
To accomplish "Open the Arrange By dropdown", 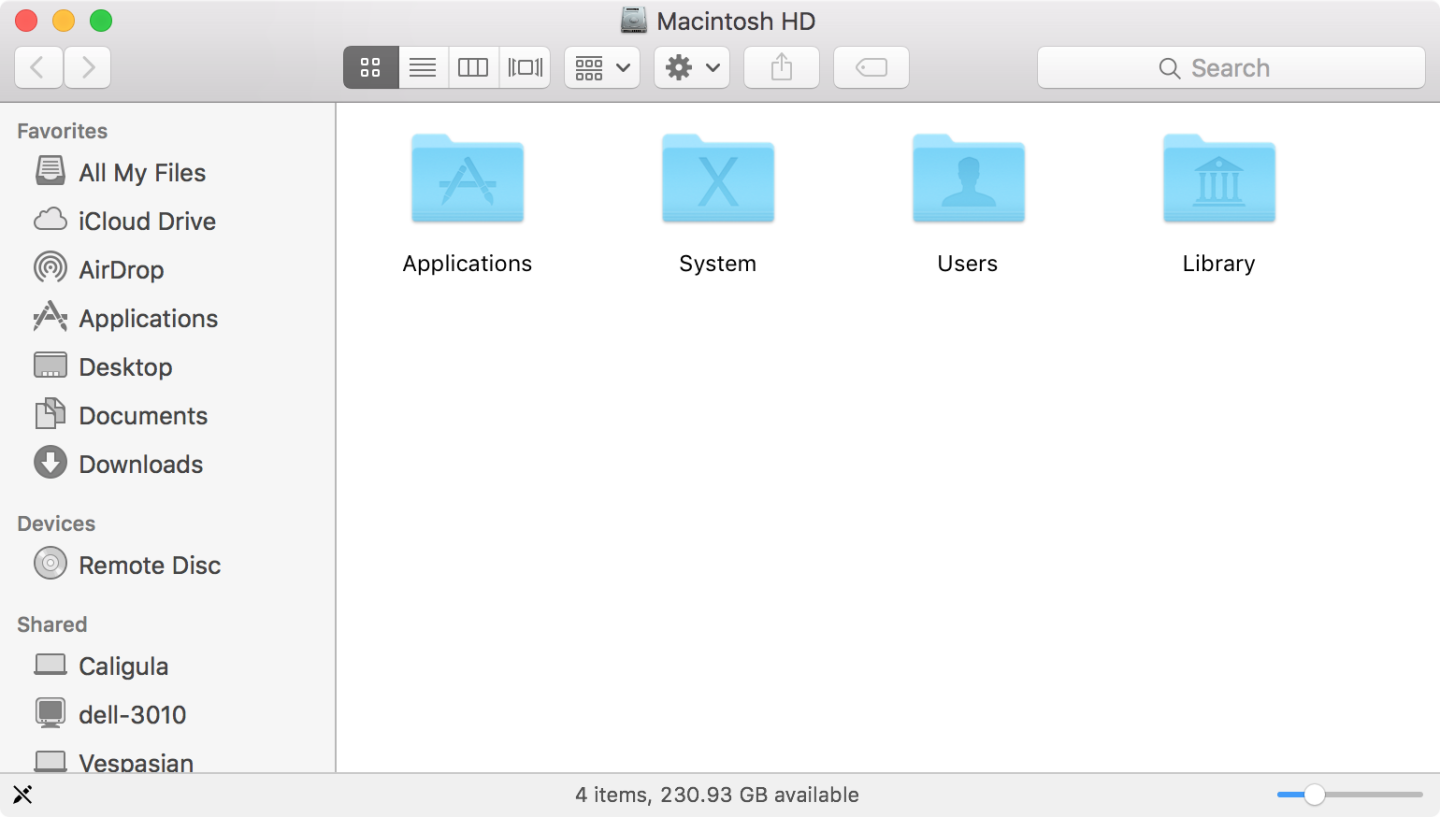I will [601, 67].
